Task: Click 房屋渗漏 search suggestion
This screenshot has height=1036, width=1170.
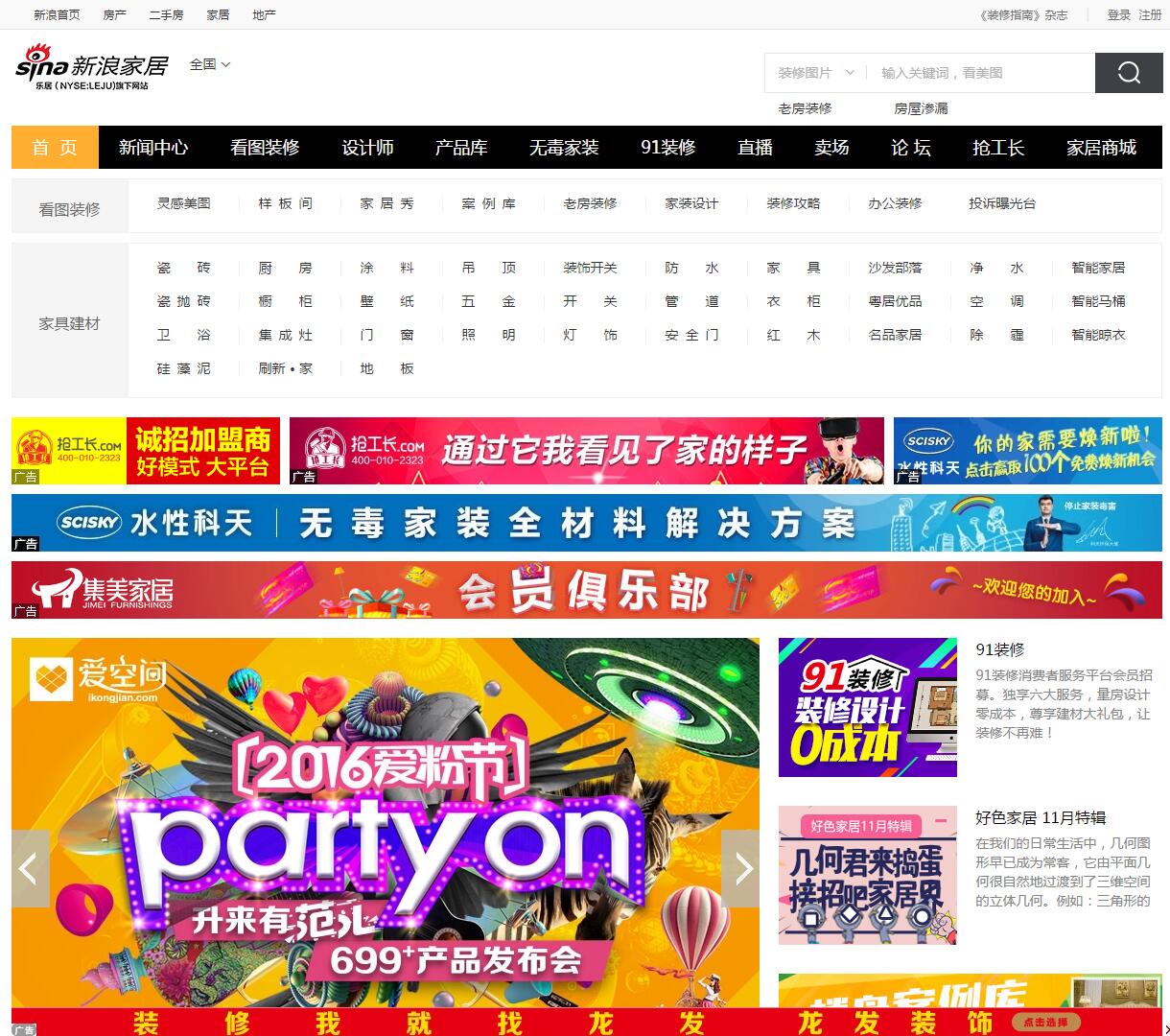Action: 921,108
